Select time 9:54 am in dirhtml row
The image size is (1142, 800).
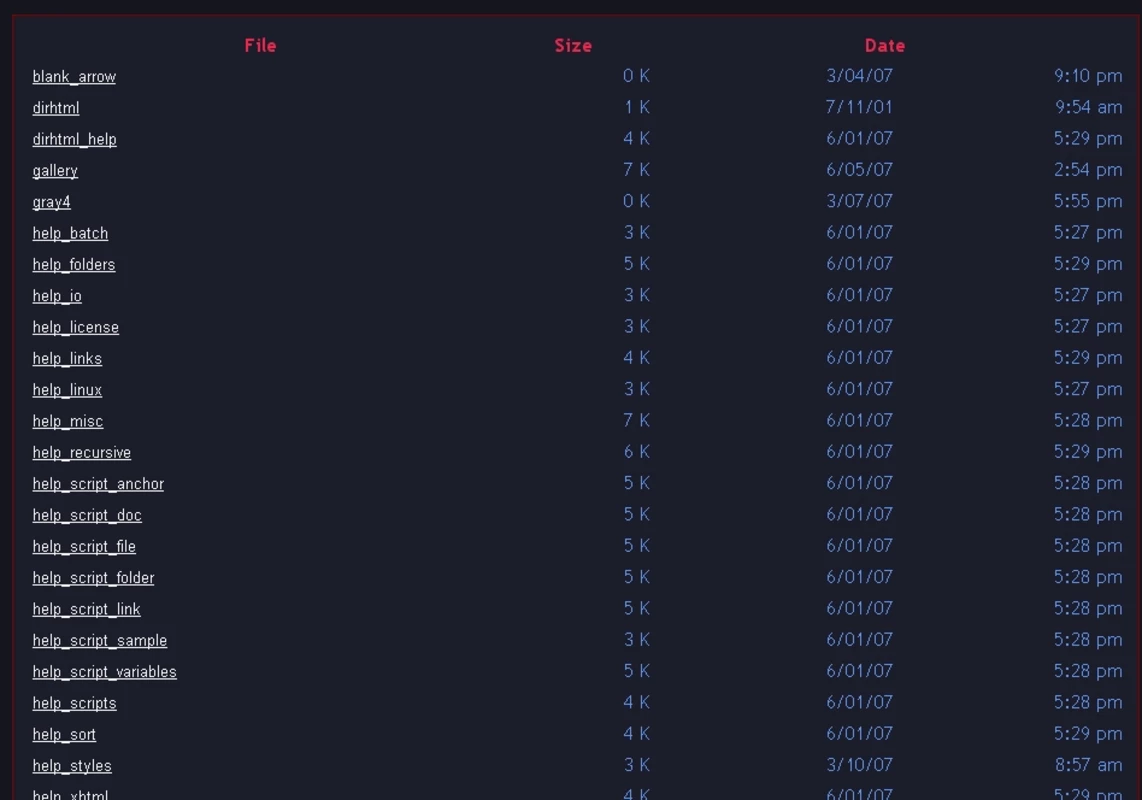coord(1089,107)
